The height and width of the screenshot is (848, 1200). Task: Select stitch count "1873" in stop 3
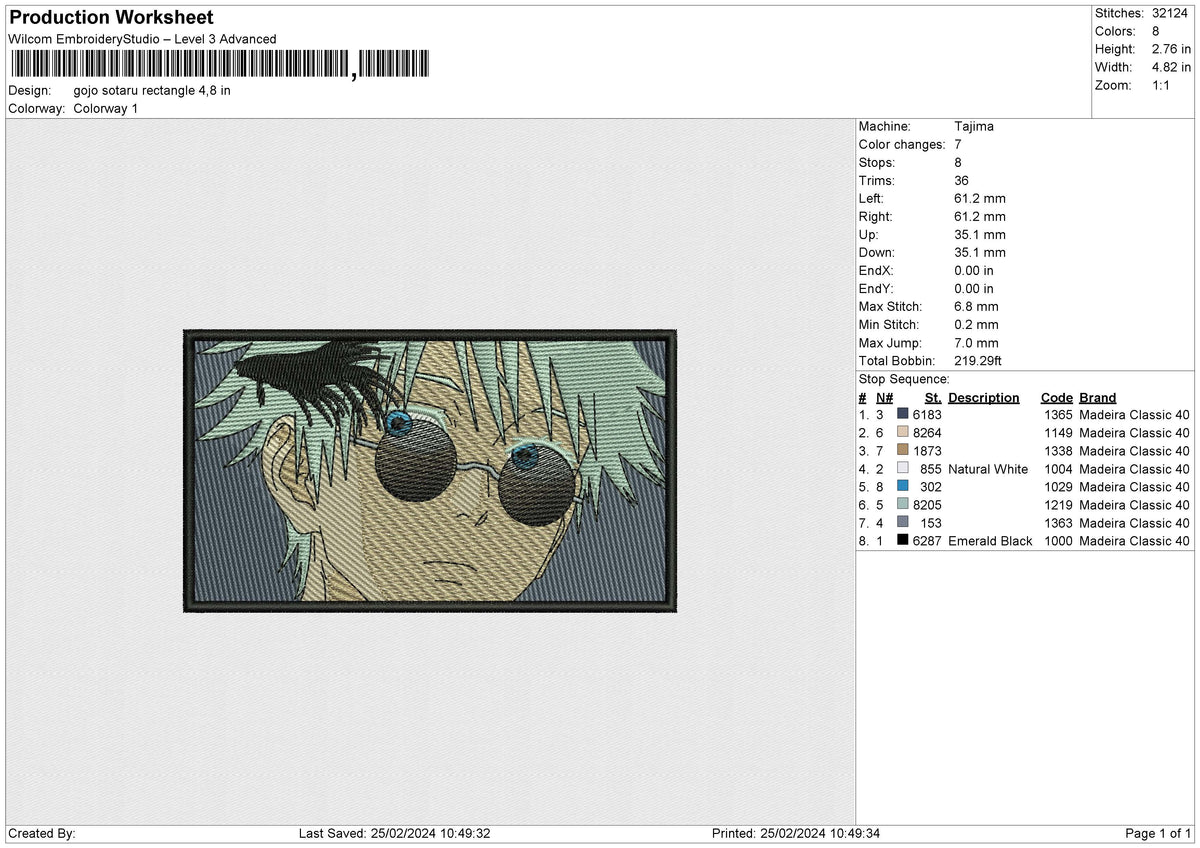[927, 451]
